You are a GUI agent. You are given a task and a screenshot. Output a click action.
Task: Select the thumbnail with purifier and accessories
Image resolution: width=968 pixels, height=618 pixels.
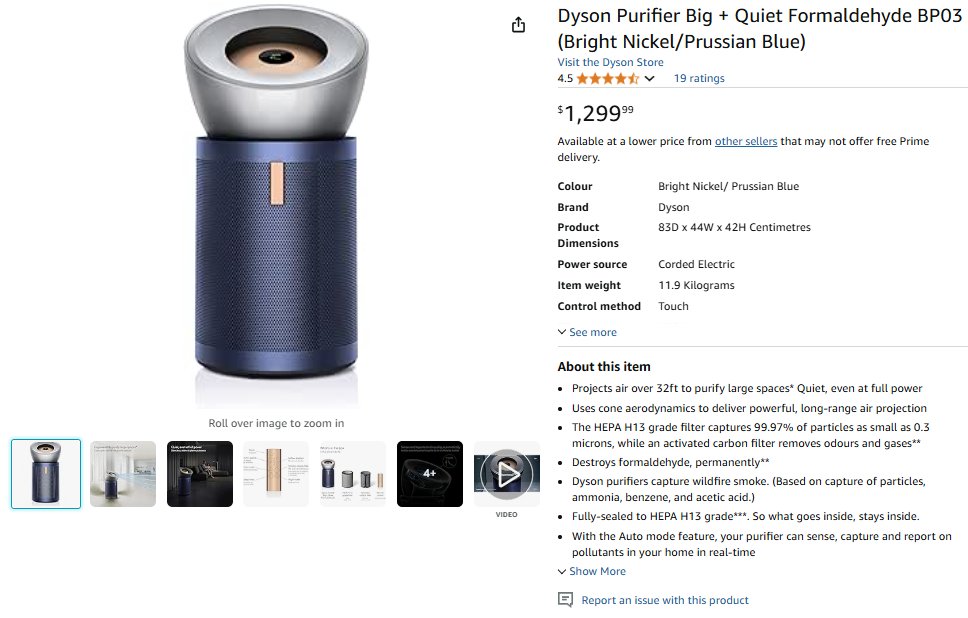tap(353, 474)
